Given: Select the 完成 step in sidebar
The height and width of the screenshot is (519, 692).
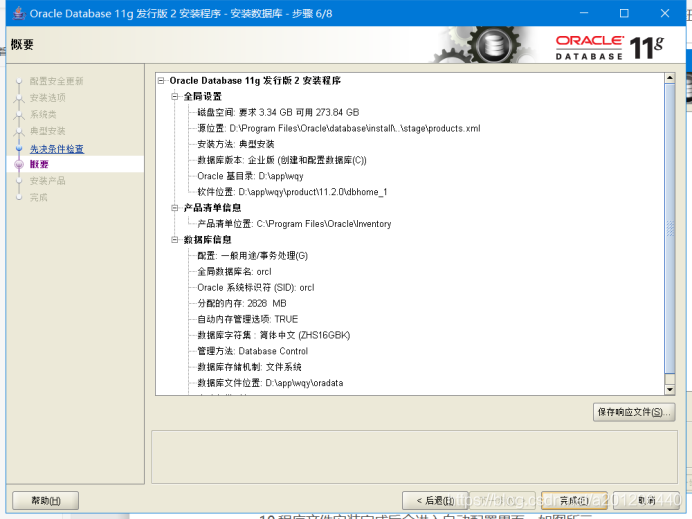Looking at the screenshot, I should tap(38, 197).
